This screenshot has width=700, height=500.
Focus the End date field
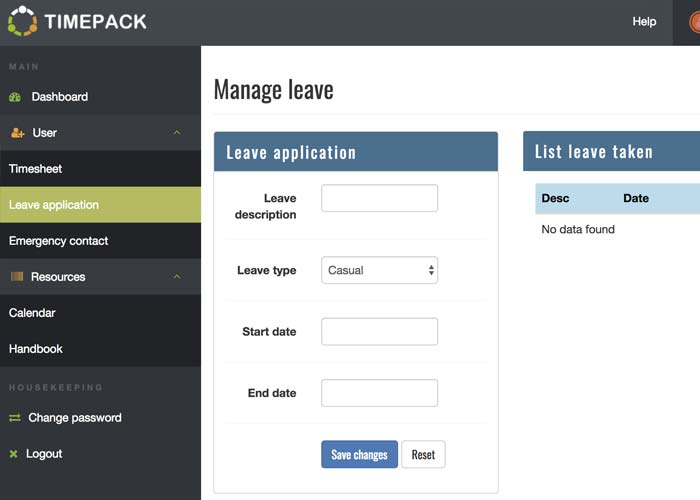[x=379, y=393]
